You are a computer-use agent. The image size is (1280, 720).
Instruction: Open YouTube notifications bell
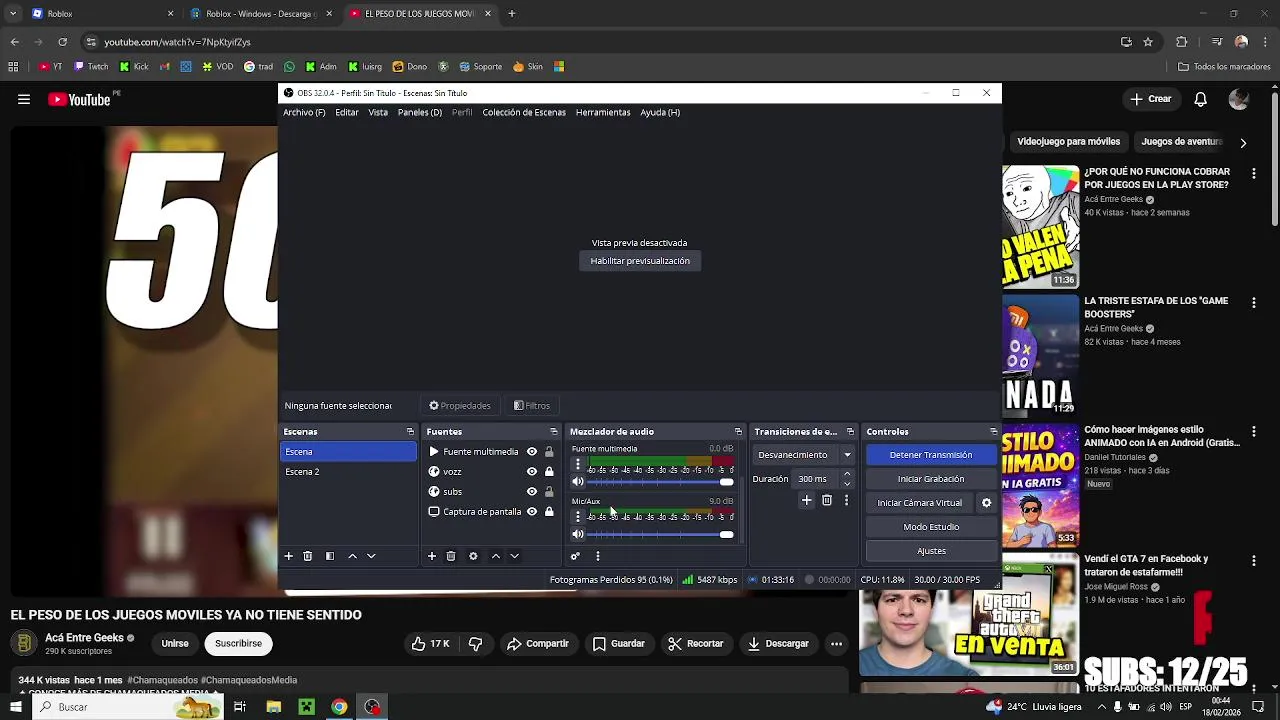tap(1200, 99)
